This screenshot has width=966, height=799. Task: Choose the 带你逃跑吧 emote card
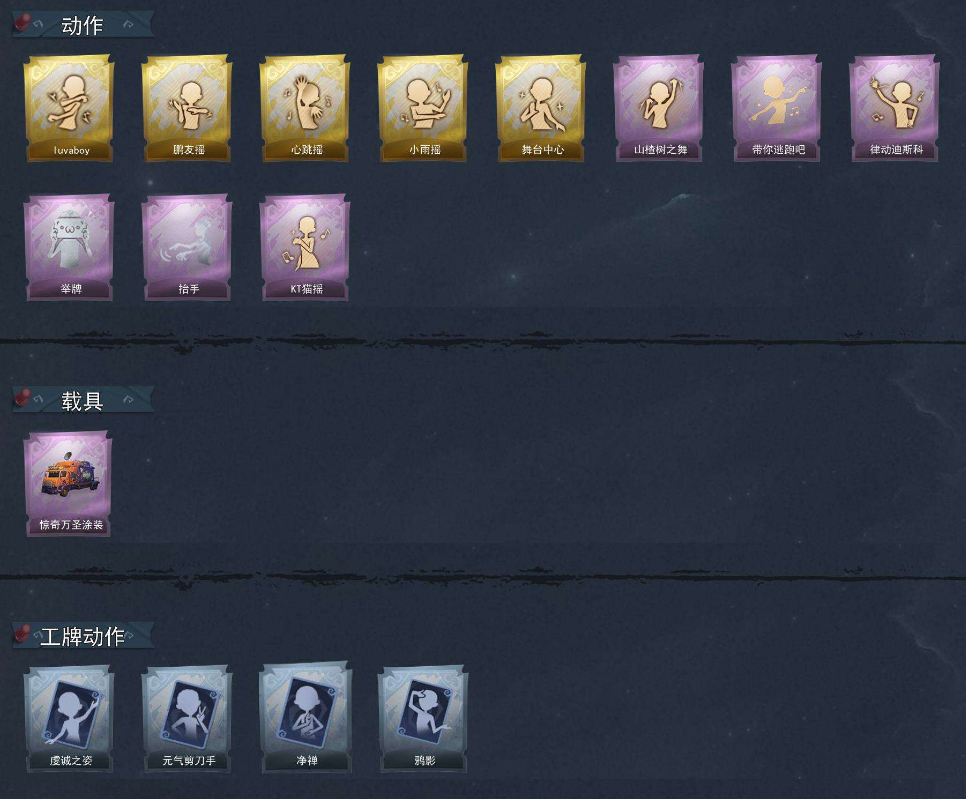777,108
